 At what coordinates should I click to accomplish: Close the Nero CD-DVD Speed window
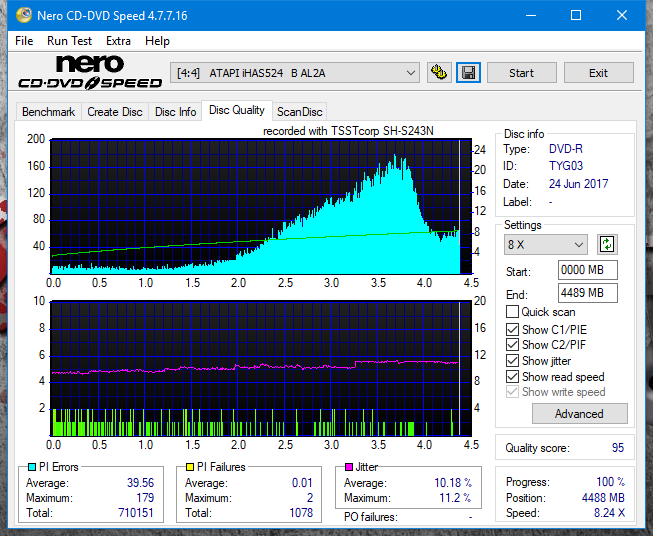click(x=622, y=15)
